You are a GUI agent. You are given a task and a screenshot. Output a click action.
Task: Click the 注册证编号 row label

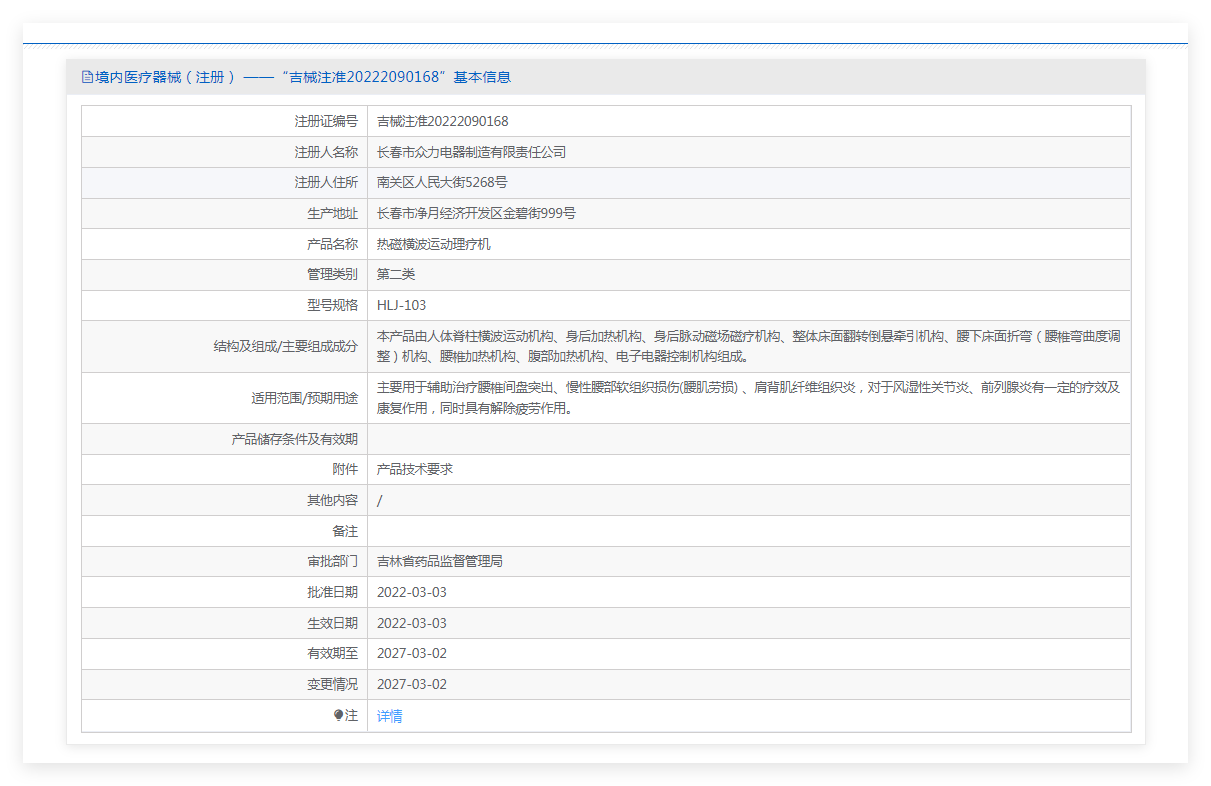325,121
